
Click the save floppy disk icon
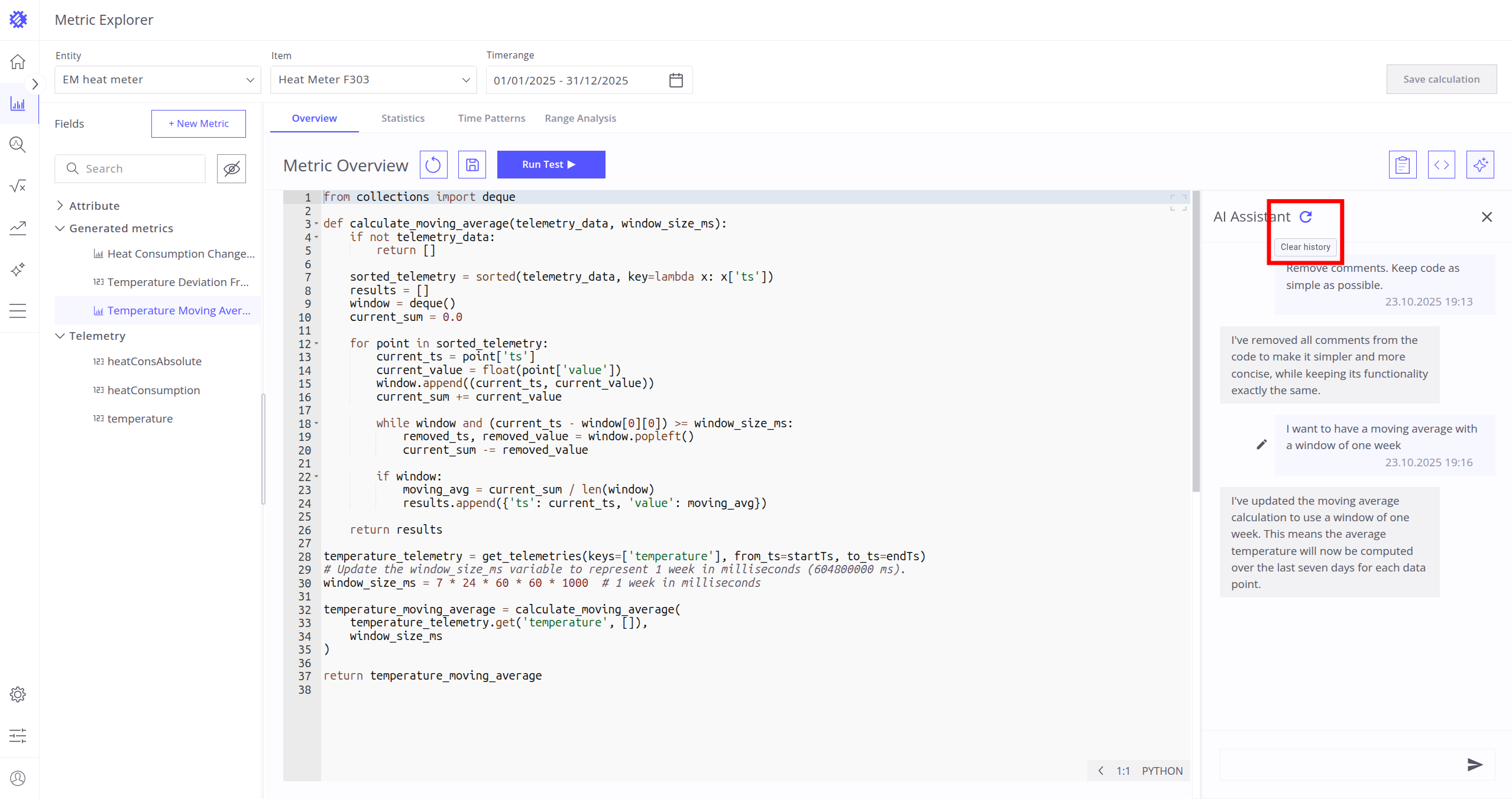point(472,164)
